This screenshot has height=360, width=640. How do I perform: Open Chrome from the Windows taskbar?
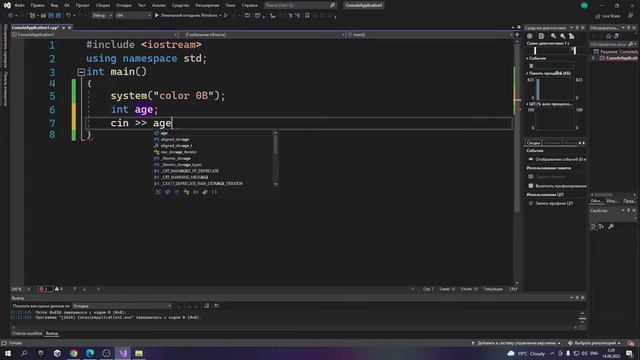click(x=73, y=353)
